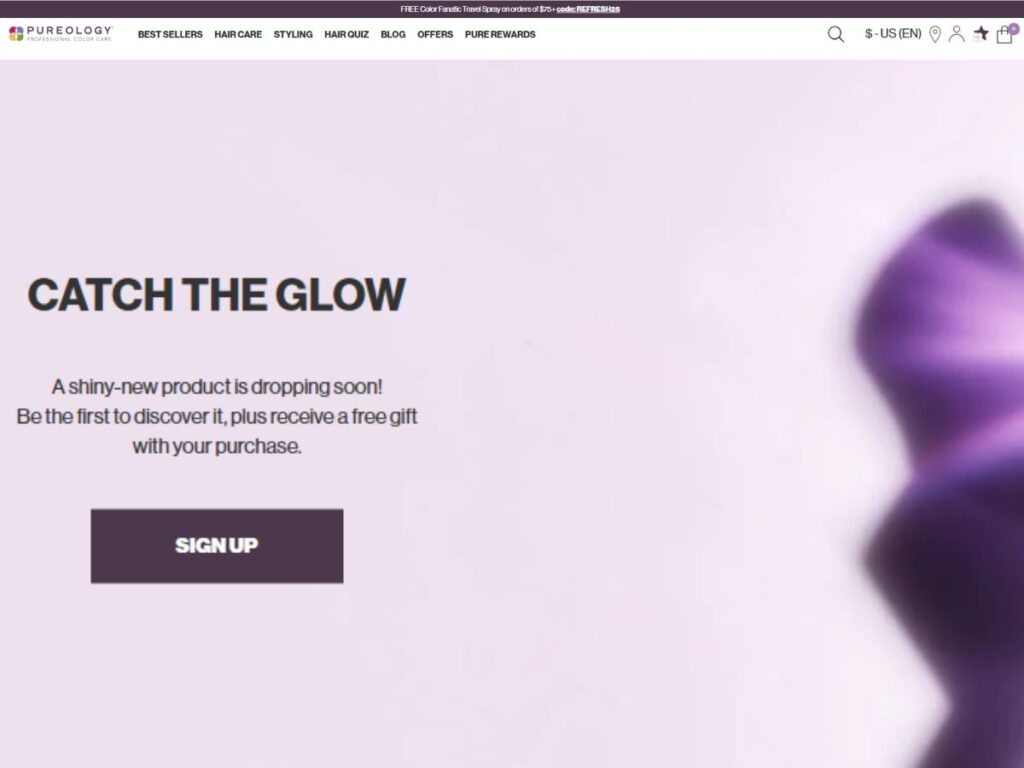Image resolution: width=1024 pixels, height=768 pixels.
Task: Click the Sign Up button
Action: 217,546
